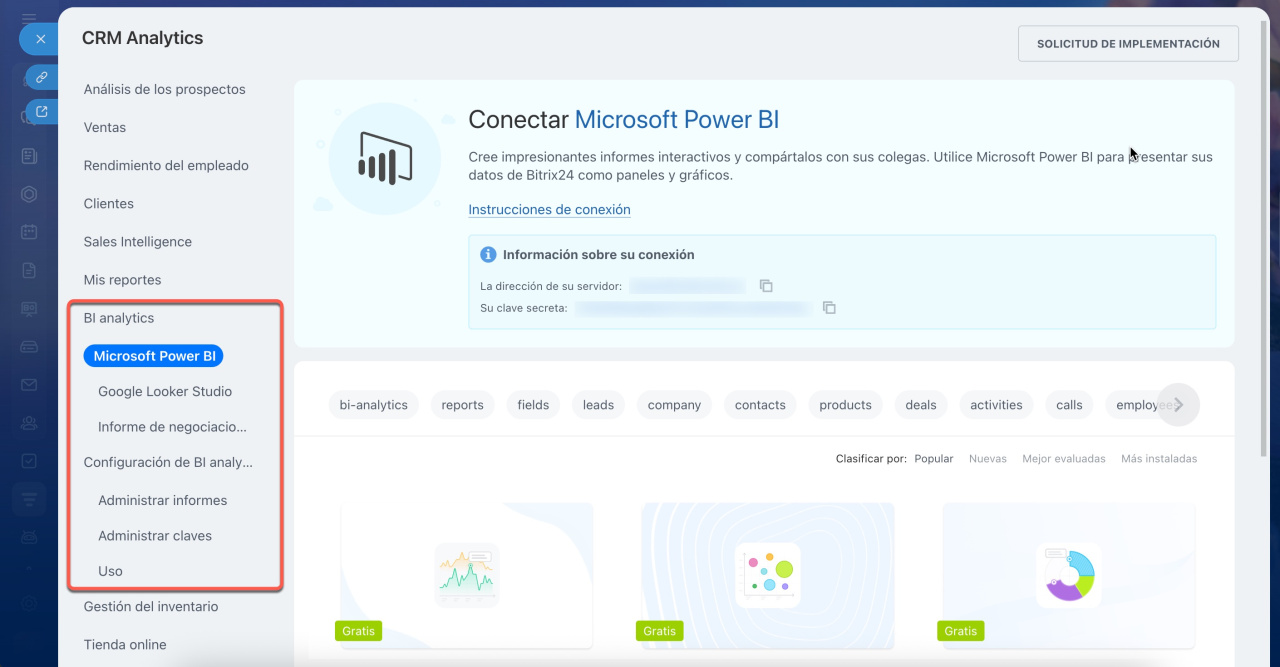Click the copy link icon on the panel edge
The image size is (1280, 667).
[42, 77]
